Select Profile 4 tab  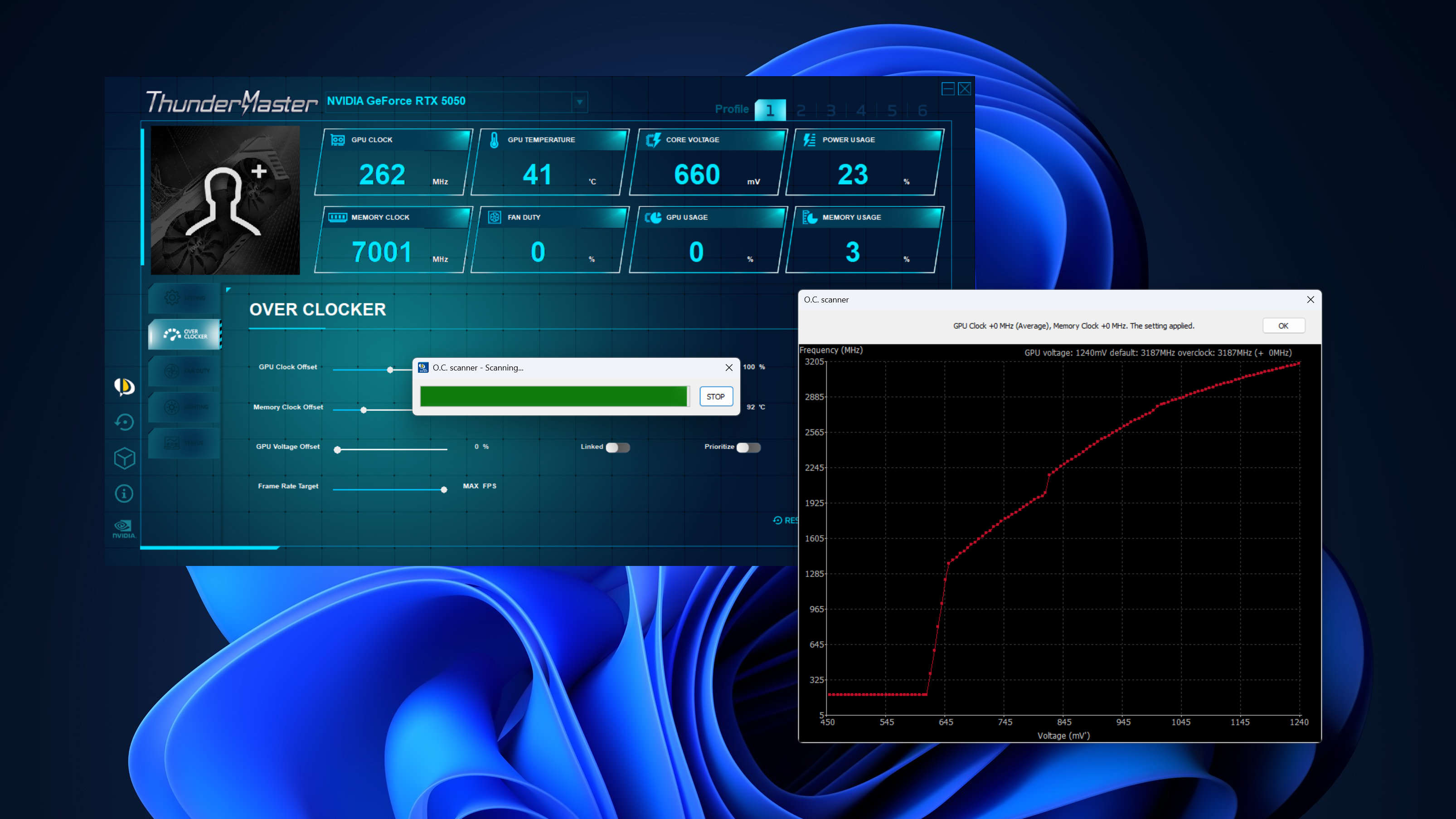861,110
